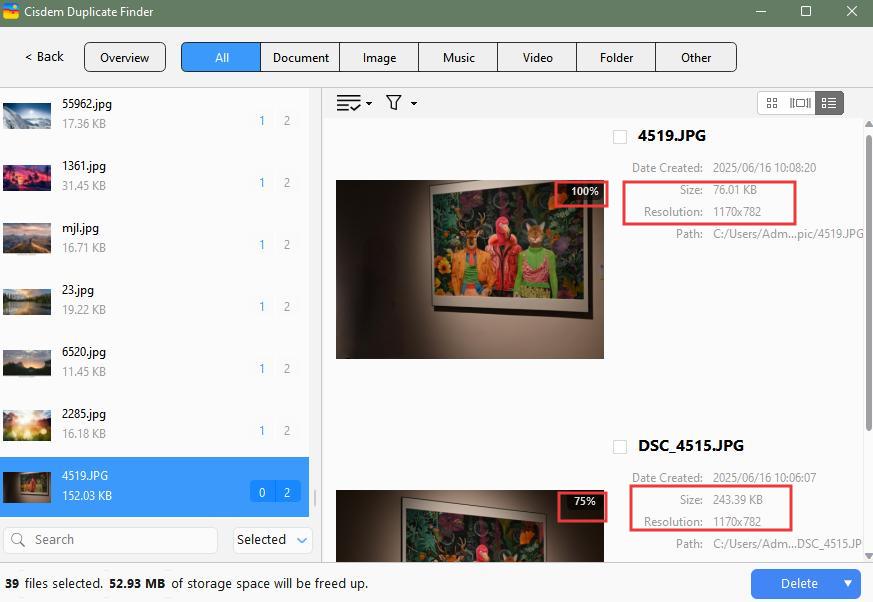Open the sort menu chevron
The width and height of the screenshot is (873, 602).
[367, 102]
